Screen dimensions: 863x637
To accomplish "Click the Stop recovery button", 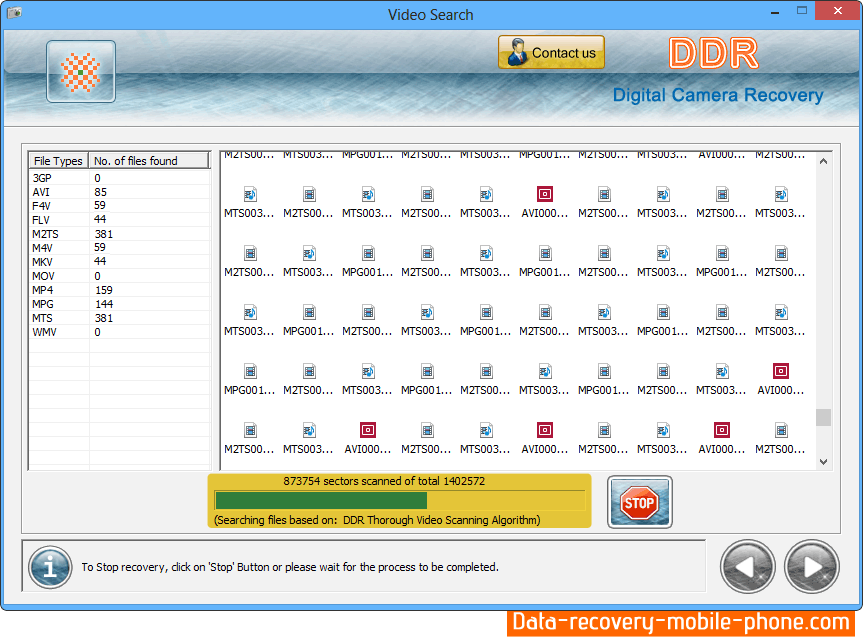I will (x=640, y=502).
